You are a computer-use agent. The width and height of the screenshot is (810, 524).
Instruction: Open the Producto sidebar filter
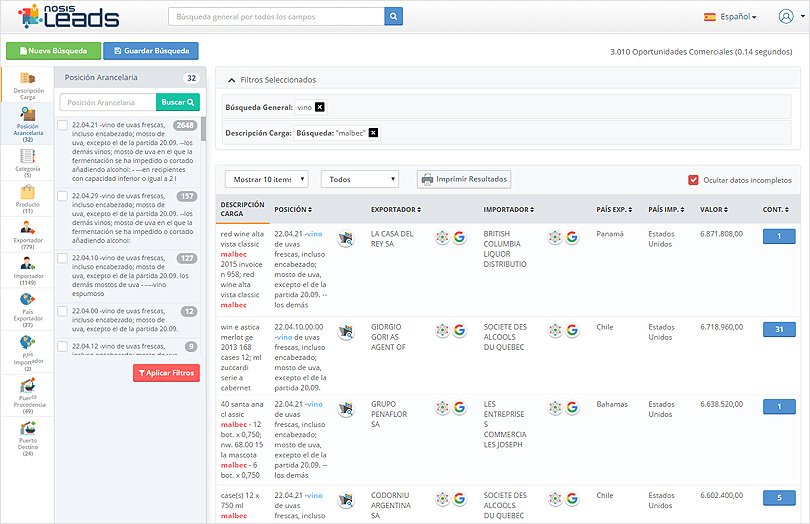[28, 199]
